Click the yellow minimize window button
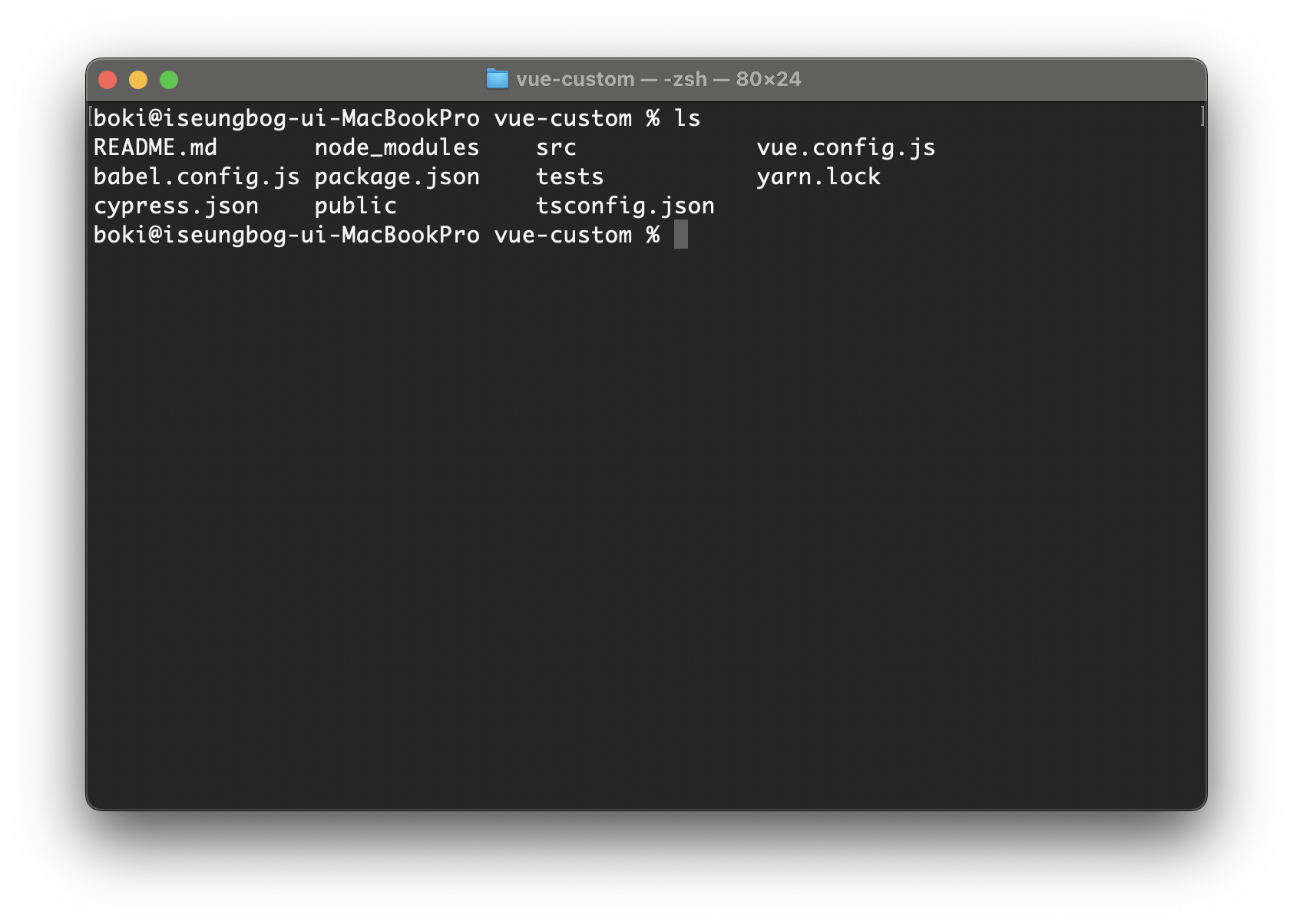This screenshot has height=924, width=1293. coord(138,80)
